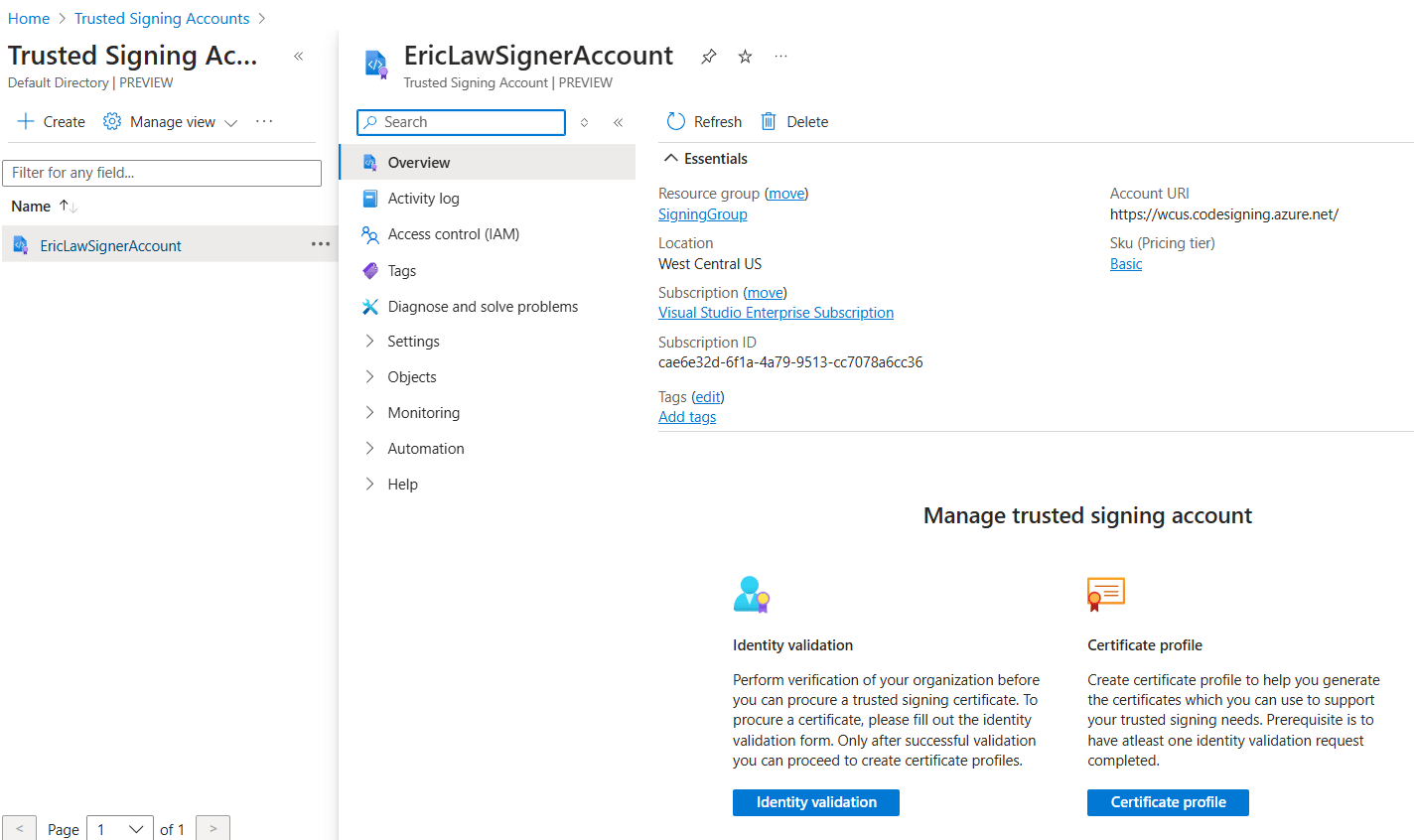Click the Certificate profile button
The height and width of the screenshot is (840, 1414).
(1168, 802)
